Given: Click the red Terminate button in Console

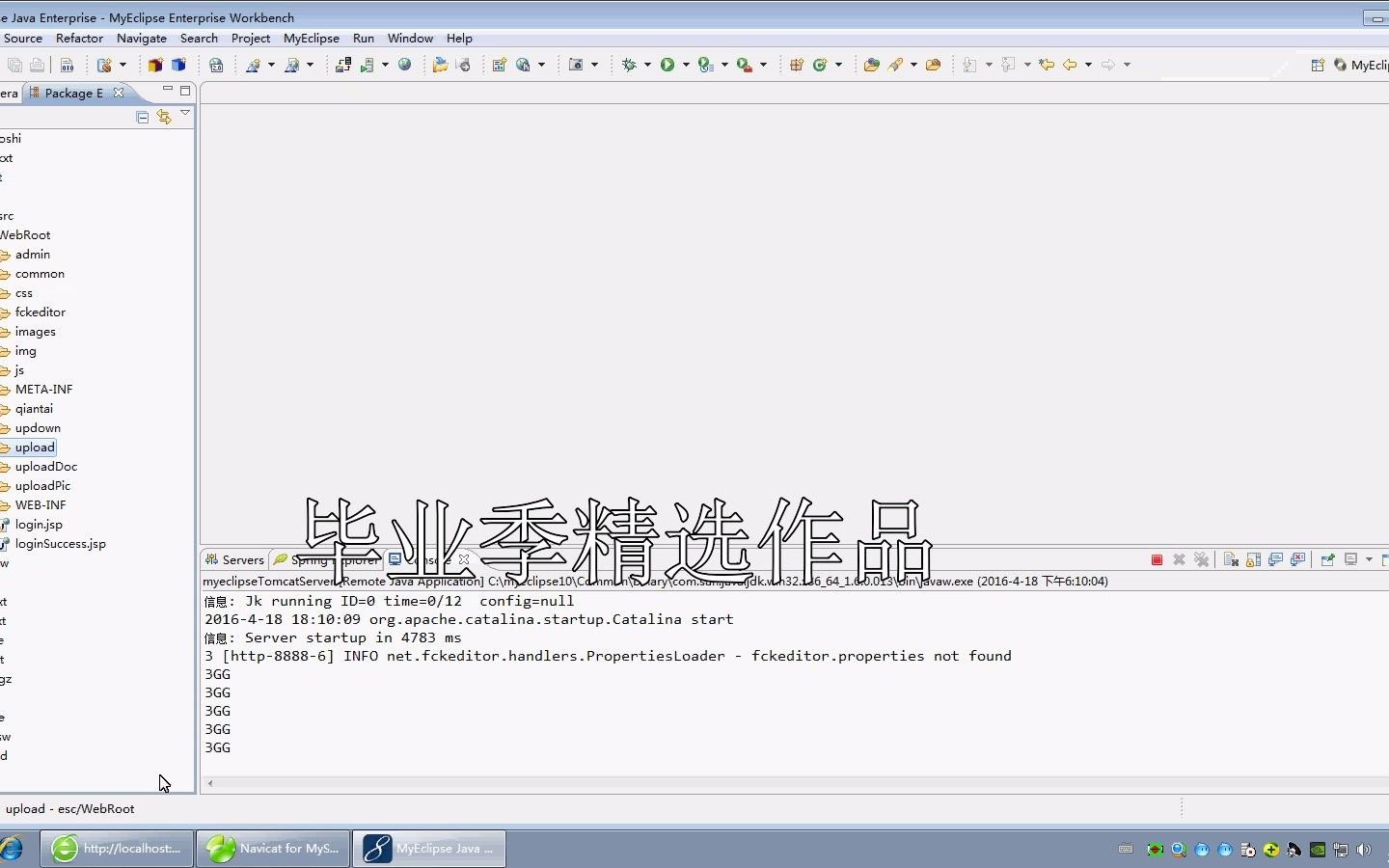Looking at the screenshot, I should pos(1157,559).
